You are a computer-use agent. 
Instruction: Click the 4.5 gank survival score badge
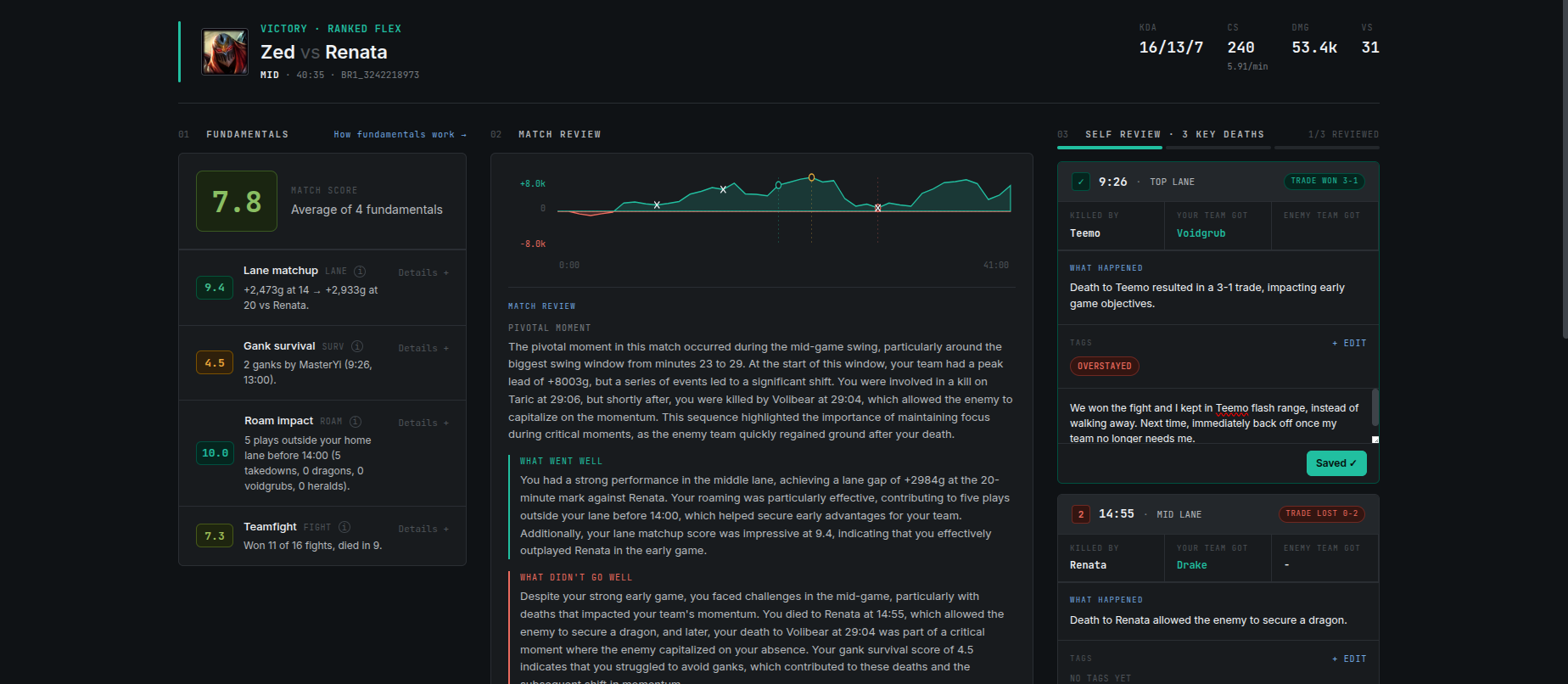pos(215,362)
